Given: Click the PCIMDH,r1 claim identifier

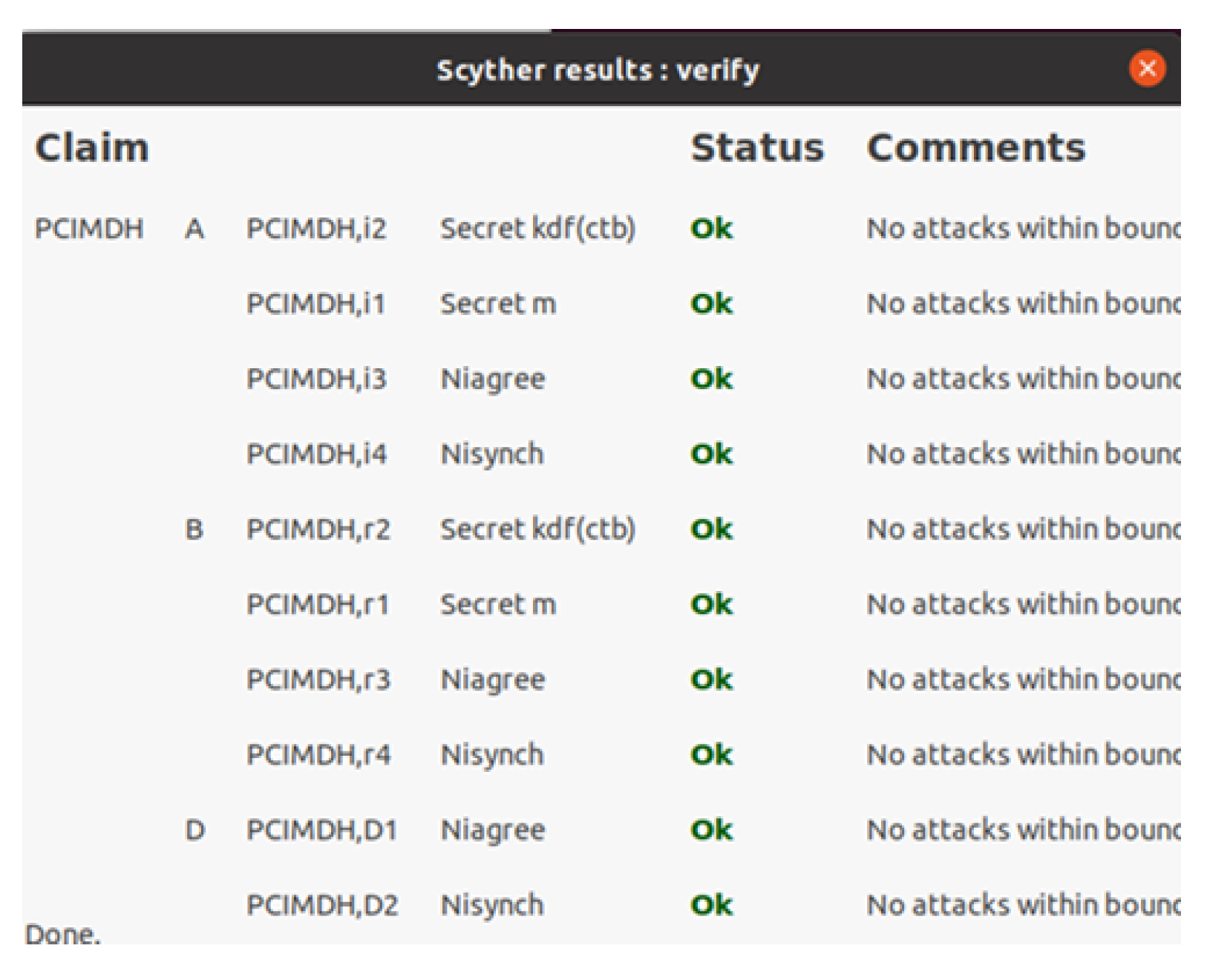Looking at the screenshot, I should click(x=317, y=604).
